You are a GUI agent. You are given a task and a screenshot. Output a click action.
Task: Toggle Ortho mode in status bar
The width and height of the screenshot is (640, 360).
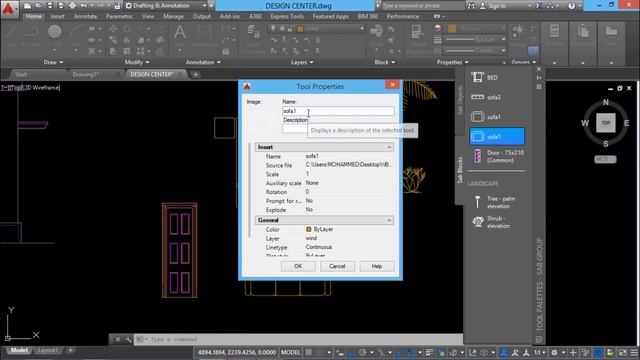(x=351, y=352)
